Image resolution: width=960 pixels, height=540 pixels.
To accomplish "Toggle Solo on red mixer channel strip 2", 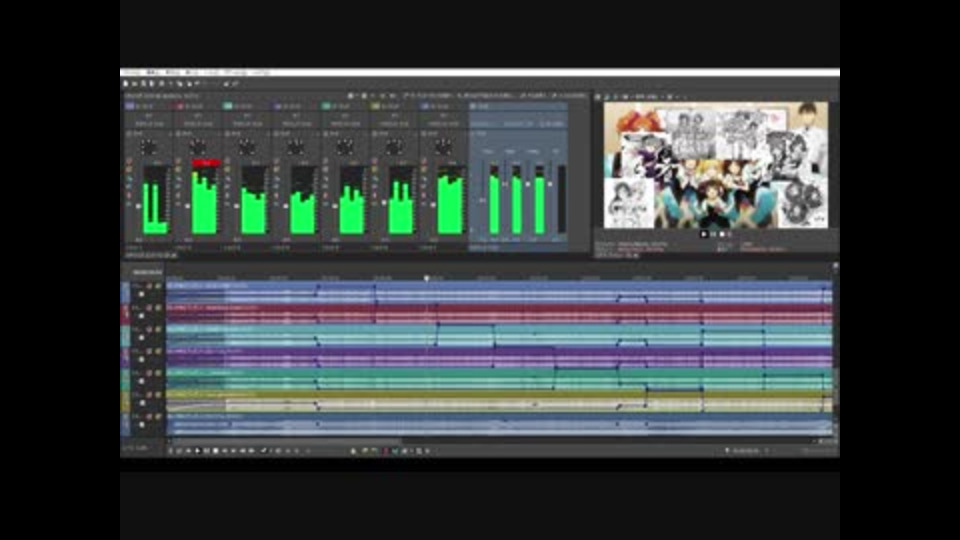I will [178, 170].
